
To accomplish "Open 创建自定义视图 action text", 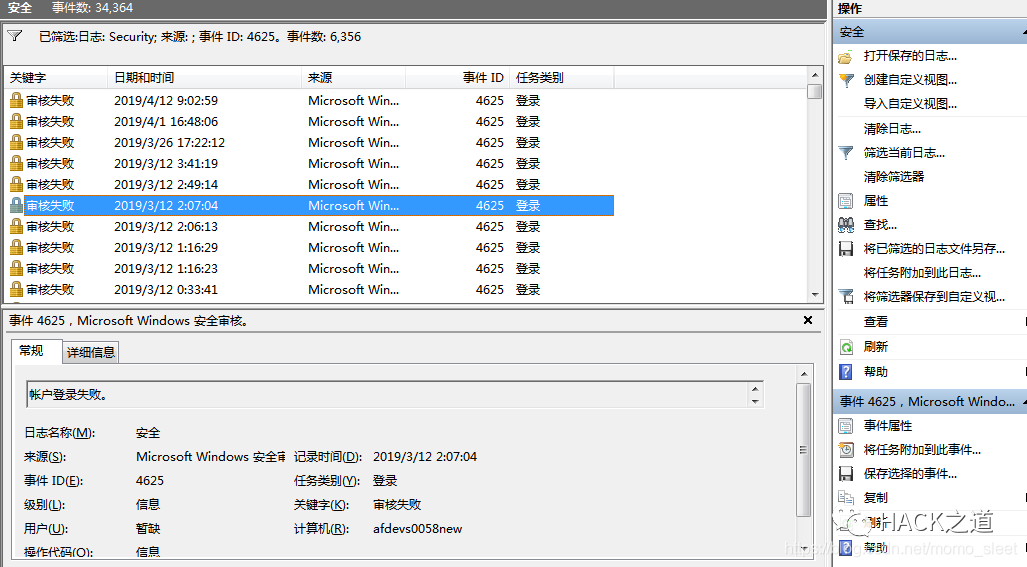I will [910, 80].
